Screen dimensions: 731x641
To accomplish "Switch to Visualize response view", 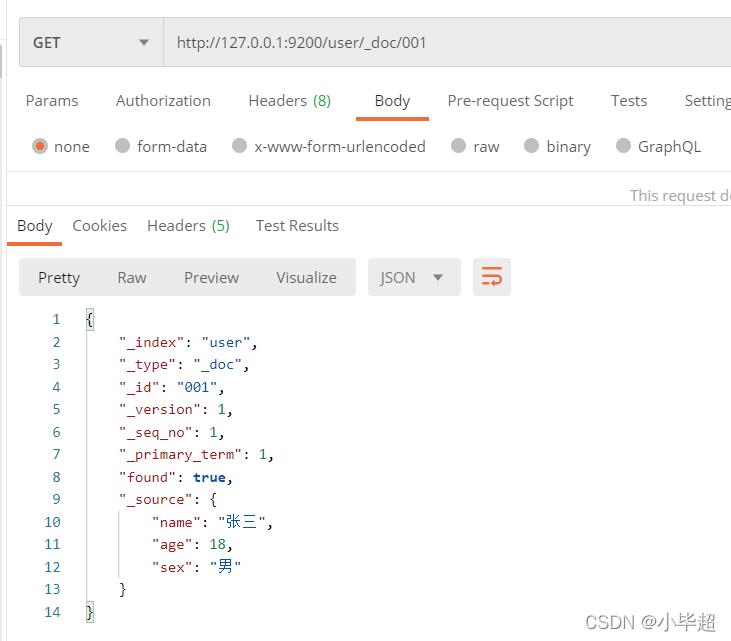I will (x=306, y=277).
